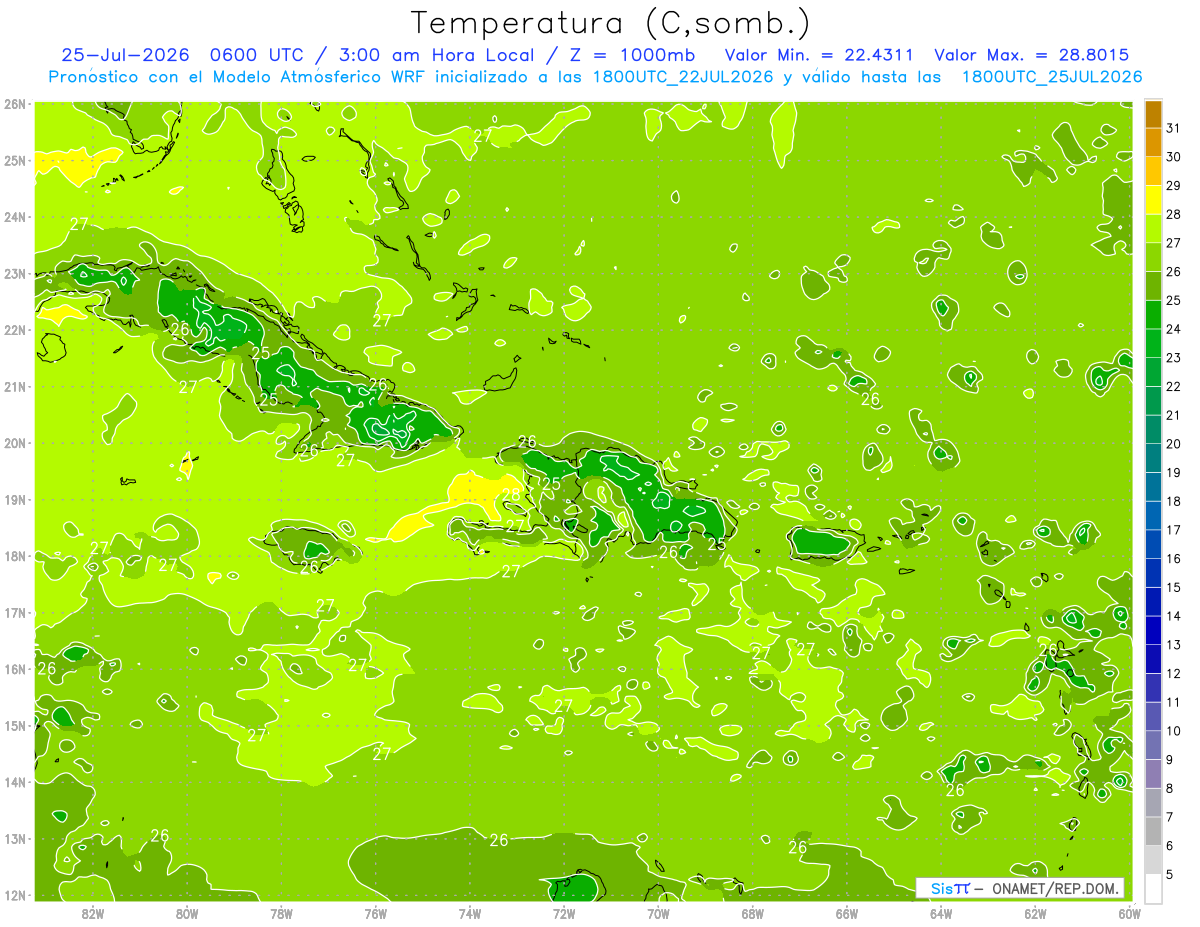The width and height of the screenshot is (1200, 927).
Task: Click the '82W' longitude axis label
Action: pos(93,913)
